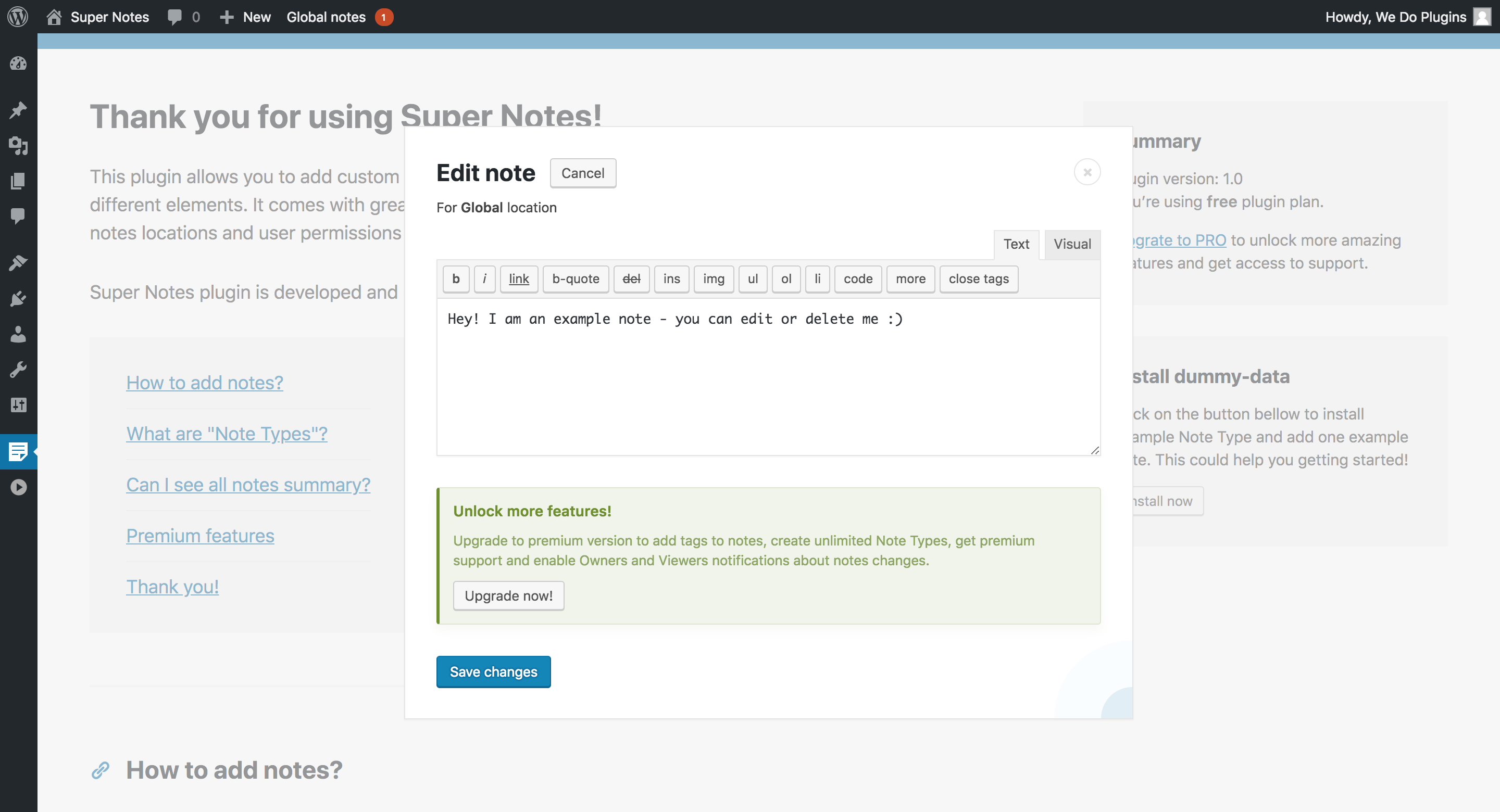Open Comments sidebar speech bubble icon
The image size is (1500, 812).
point(18,216)
